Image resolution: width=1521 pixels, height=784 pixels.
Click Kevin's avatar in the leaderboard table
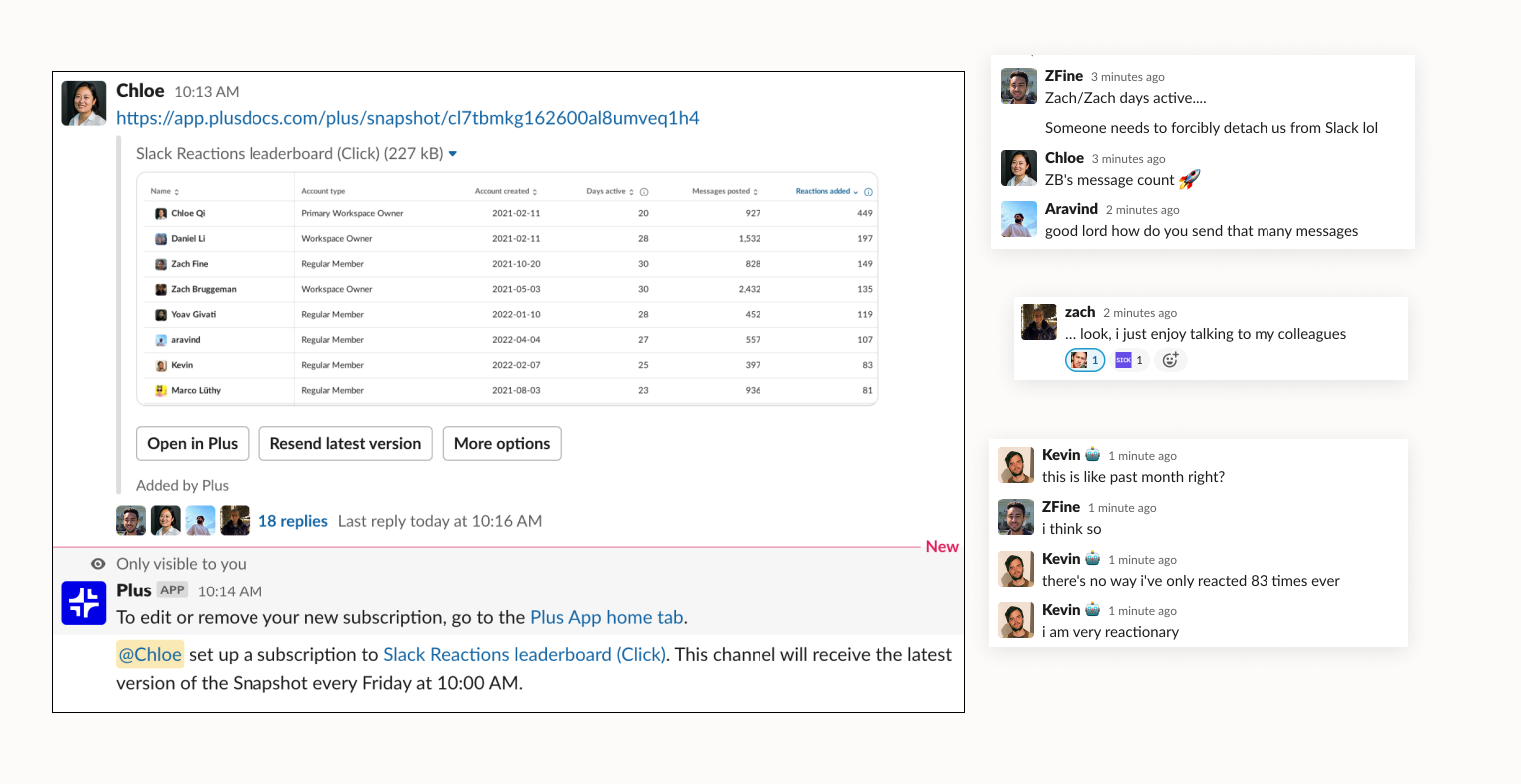[x=161, y=366]
